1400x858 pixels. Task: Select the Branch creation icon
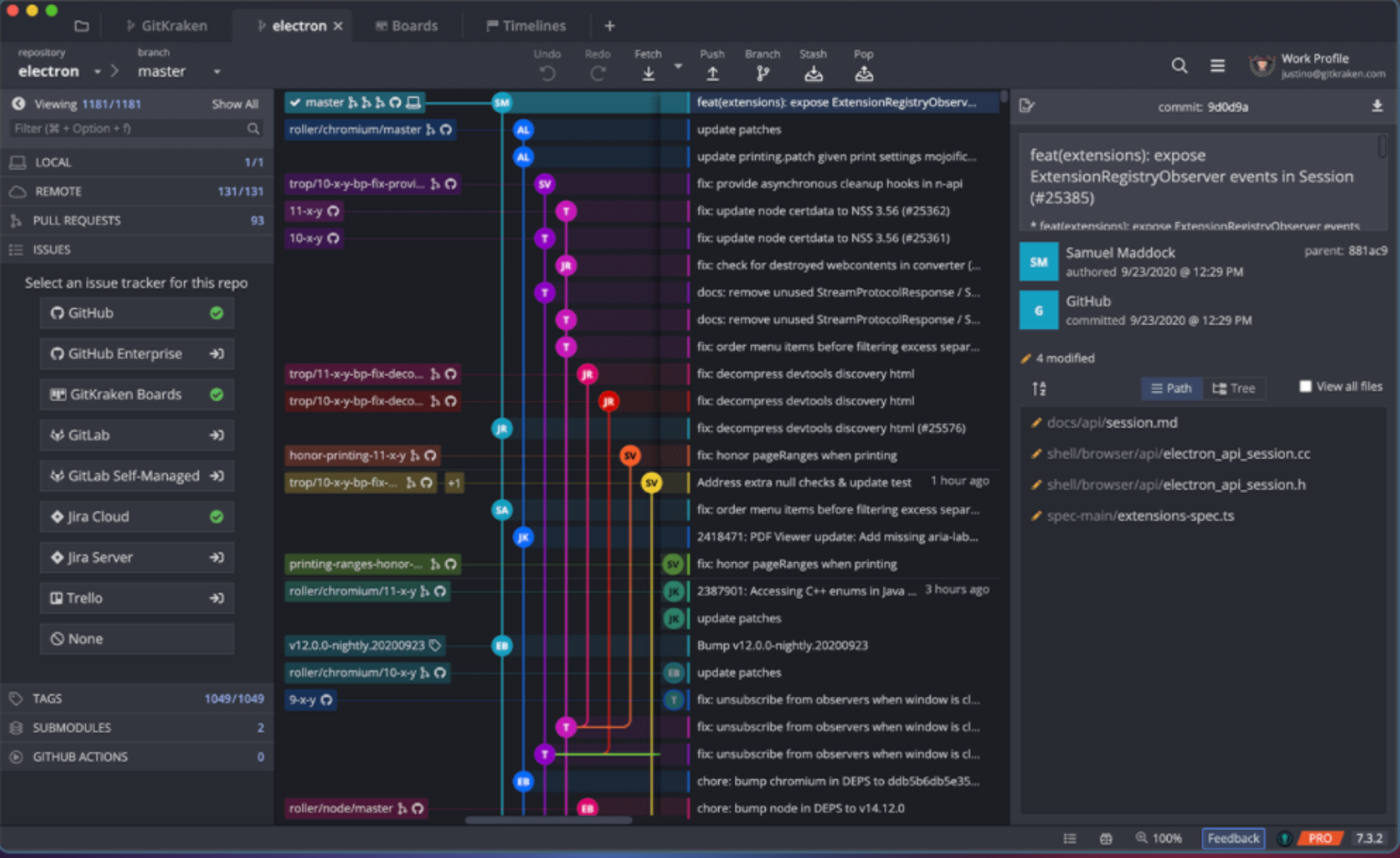click(762, 73)
